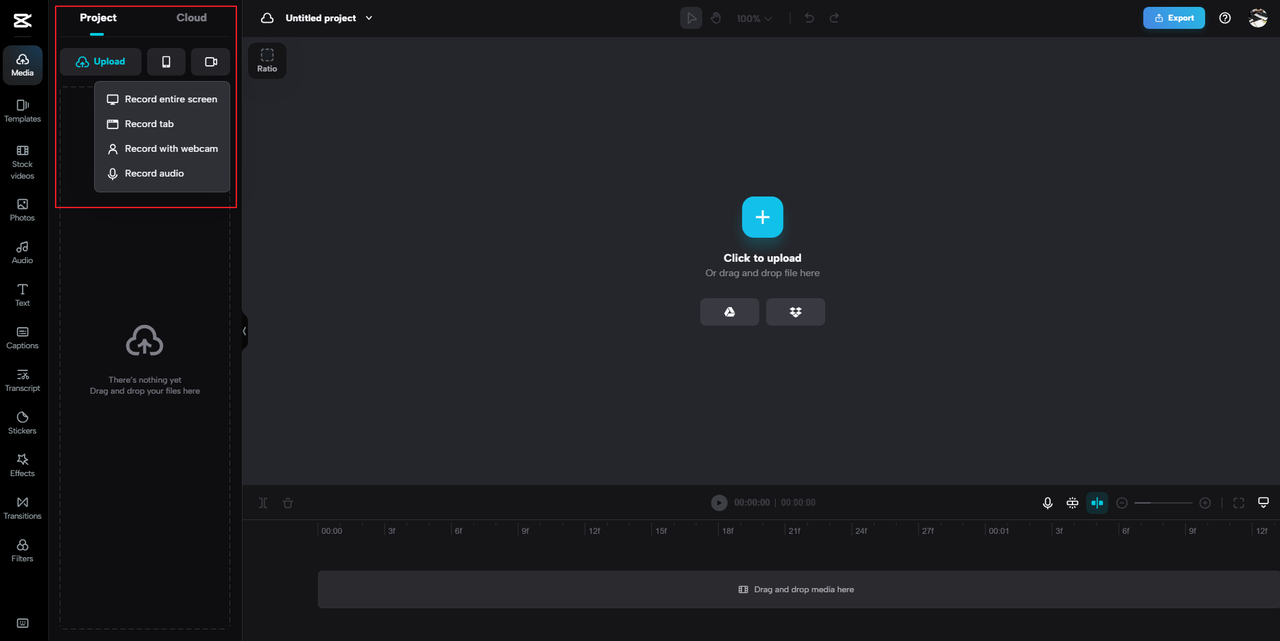This screenshot has width=1280, height=641.
Task: Toggle the magnetic snapping icon in timeline
Action: point(1072,503)
